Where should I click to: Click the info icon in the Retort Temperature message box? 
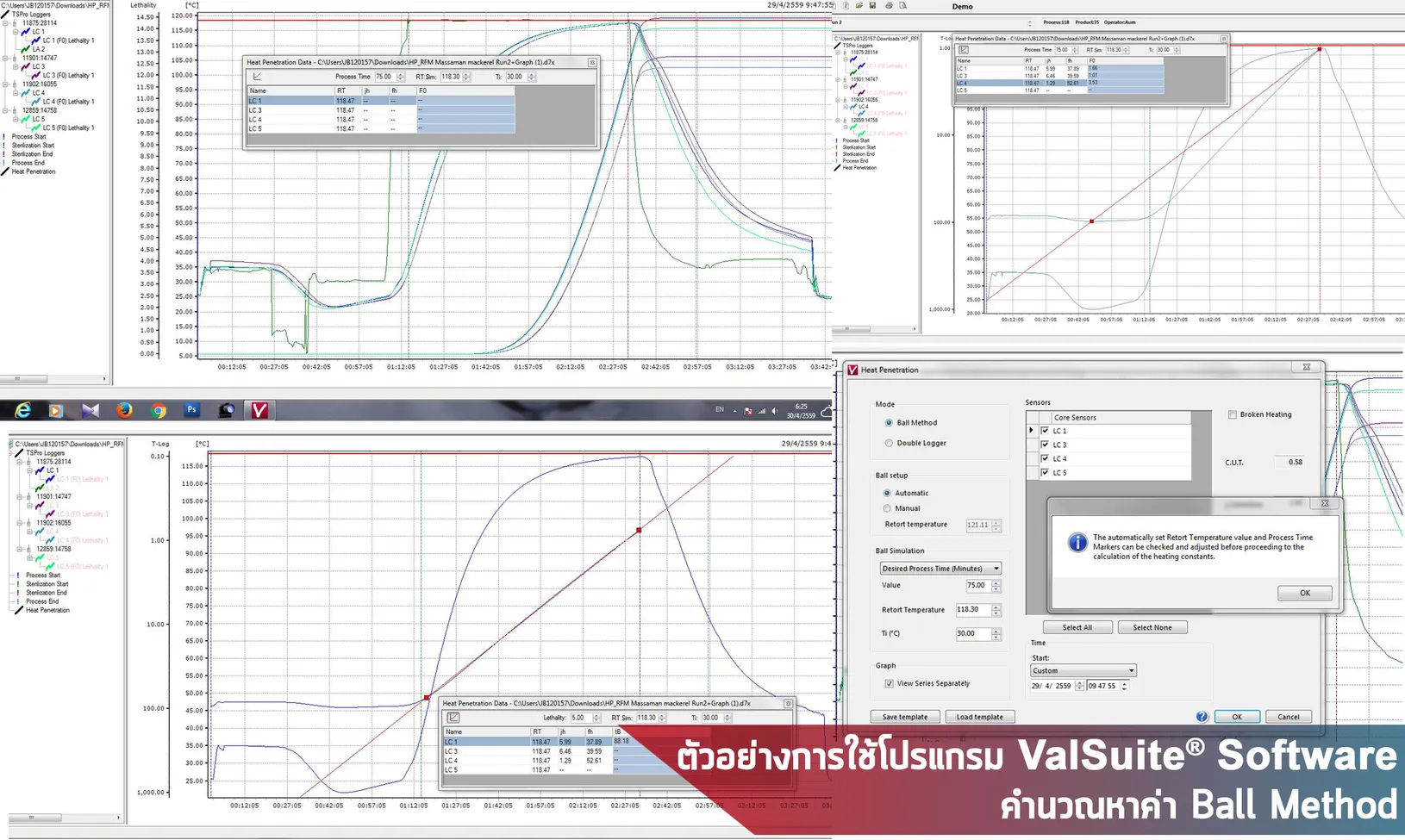[x=1077, y=543]
